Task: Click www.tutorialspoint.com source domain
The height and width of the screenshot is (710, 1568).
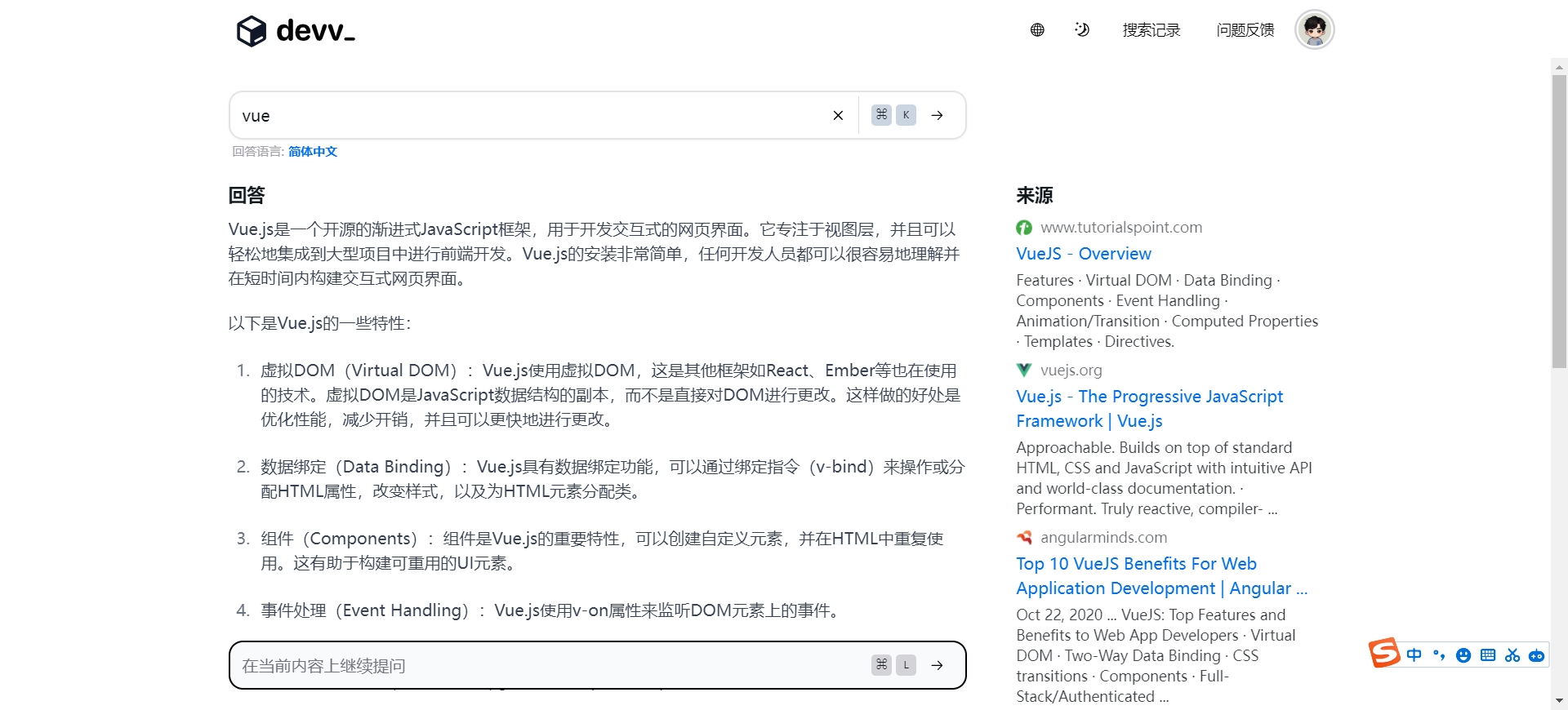Action: (1121, 228)
